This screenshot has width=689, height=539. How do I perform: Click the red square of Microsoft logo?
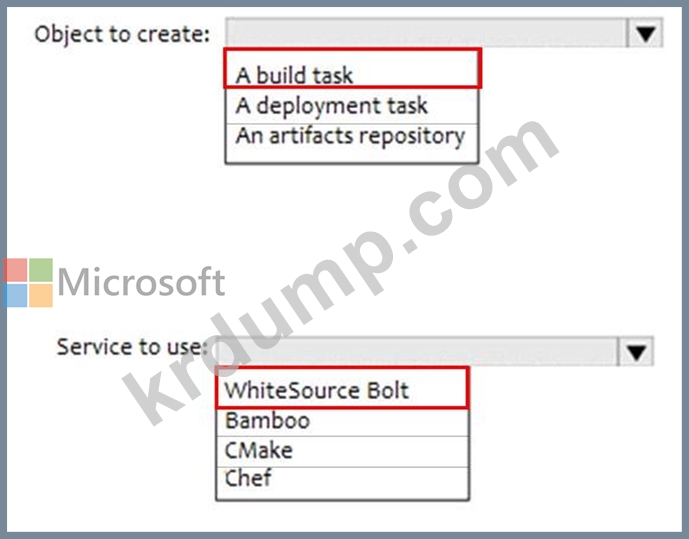coord(15,270)
